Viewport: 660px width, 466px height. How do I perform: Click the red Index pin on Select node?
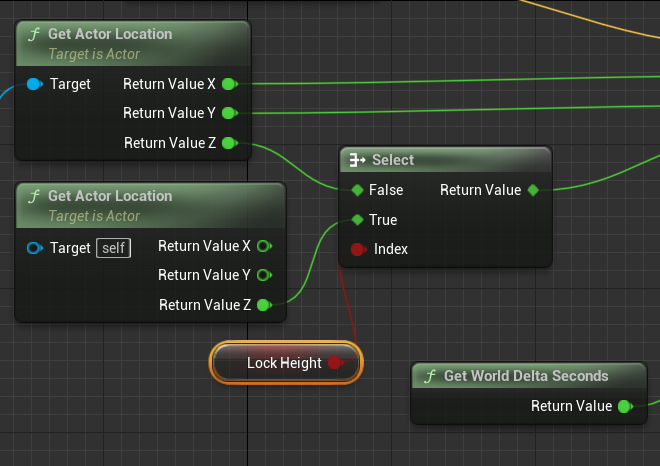click(358, 250)
